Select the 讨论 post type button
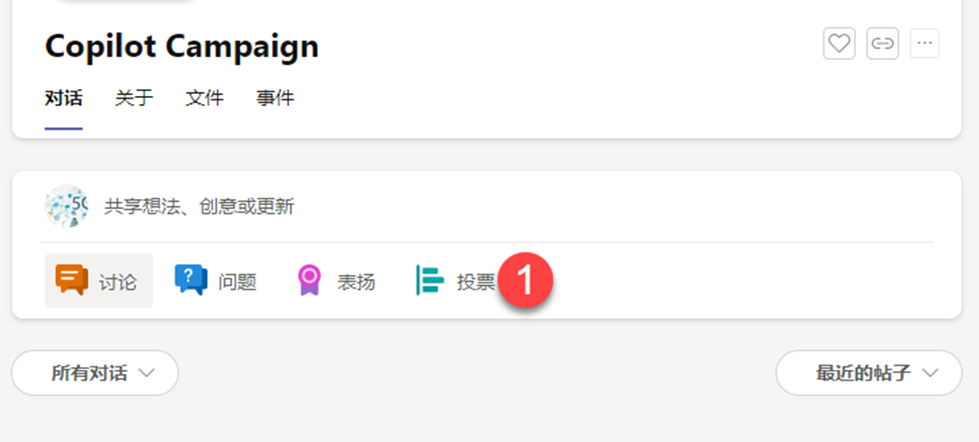The image size is (979, 442). (99, 280)
